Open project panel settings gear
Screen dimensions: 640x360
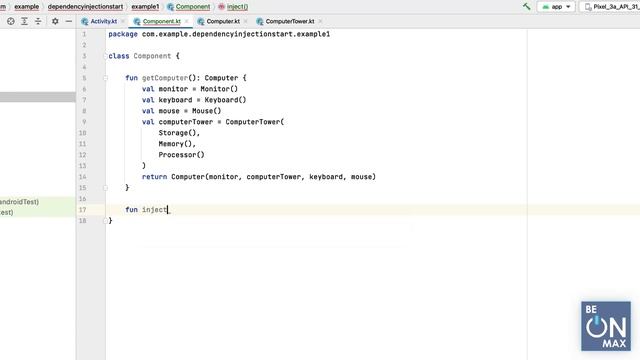pyautogui.click(x=55, y=21)
